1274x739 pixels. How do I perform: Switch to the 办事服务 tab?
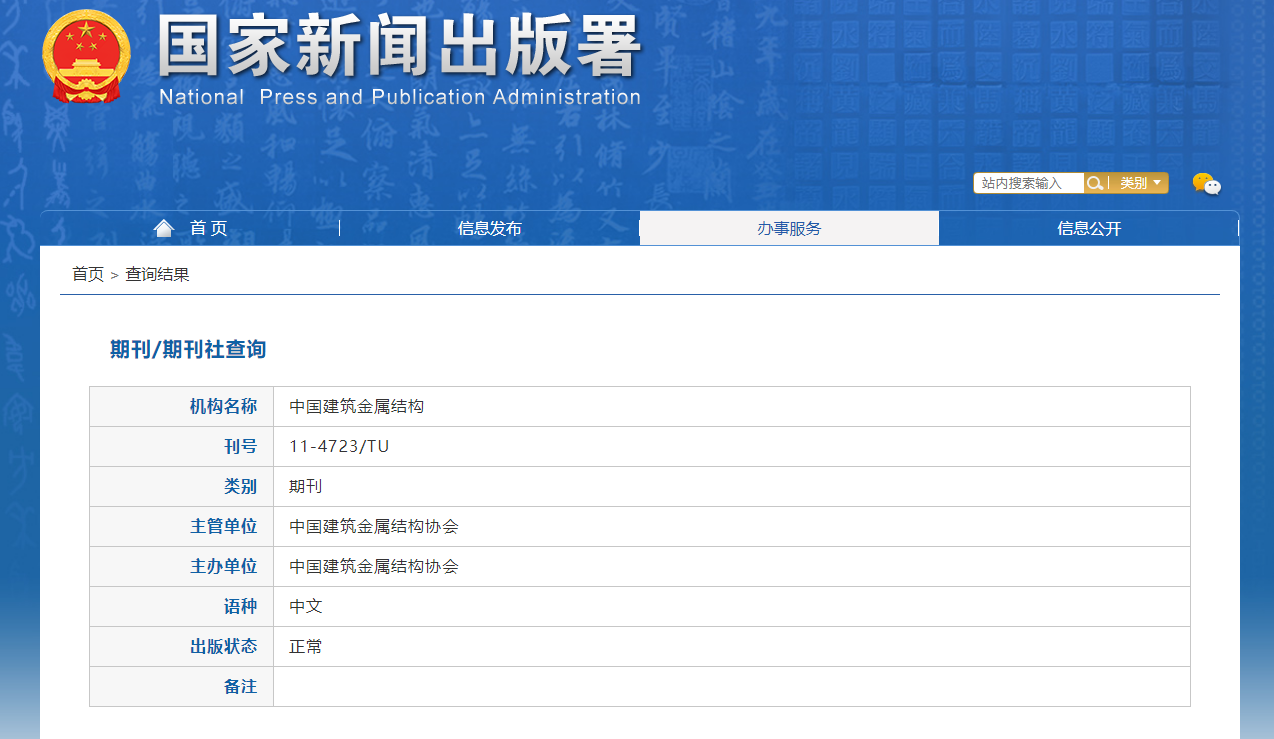788,229
